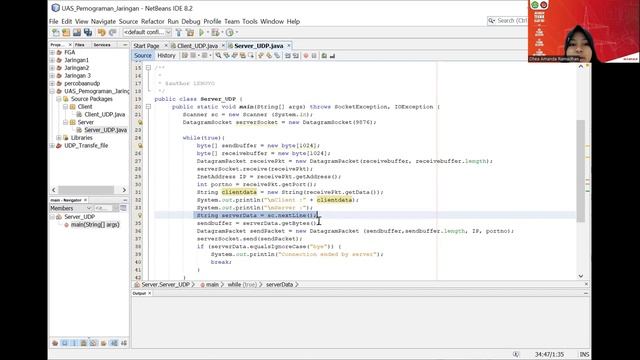Collapse the code fold at line 20
Screen dimensions: 640x360
pos(148,107)
